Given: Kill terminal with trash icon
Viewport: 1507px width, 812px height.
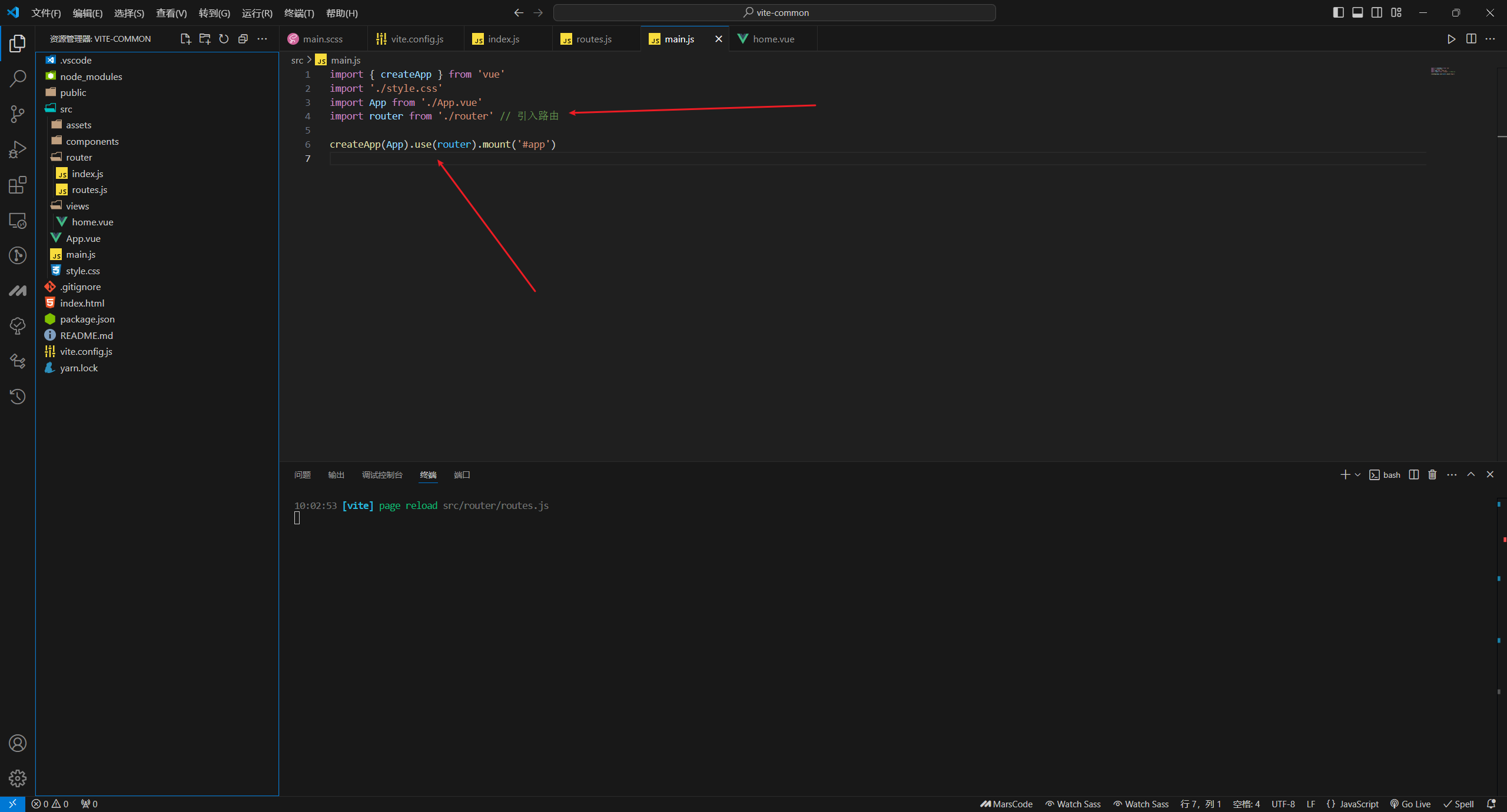Looking at the screenshot, I should (x=1432, y=475).
